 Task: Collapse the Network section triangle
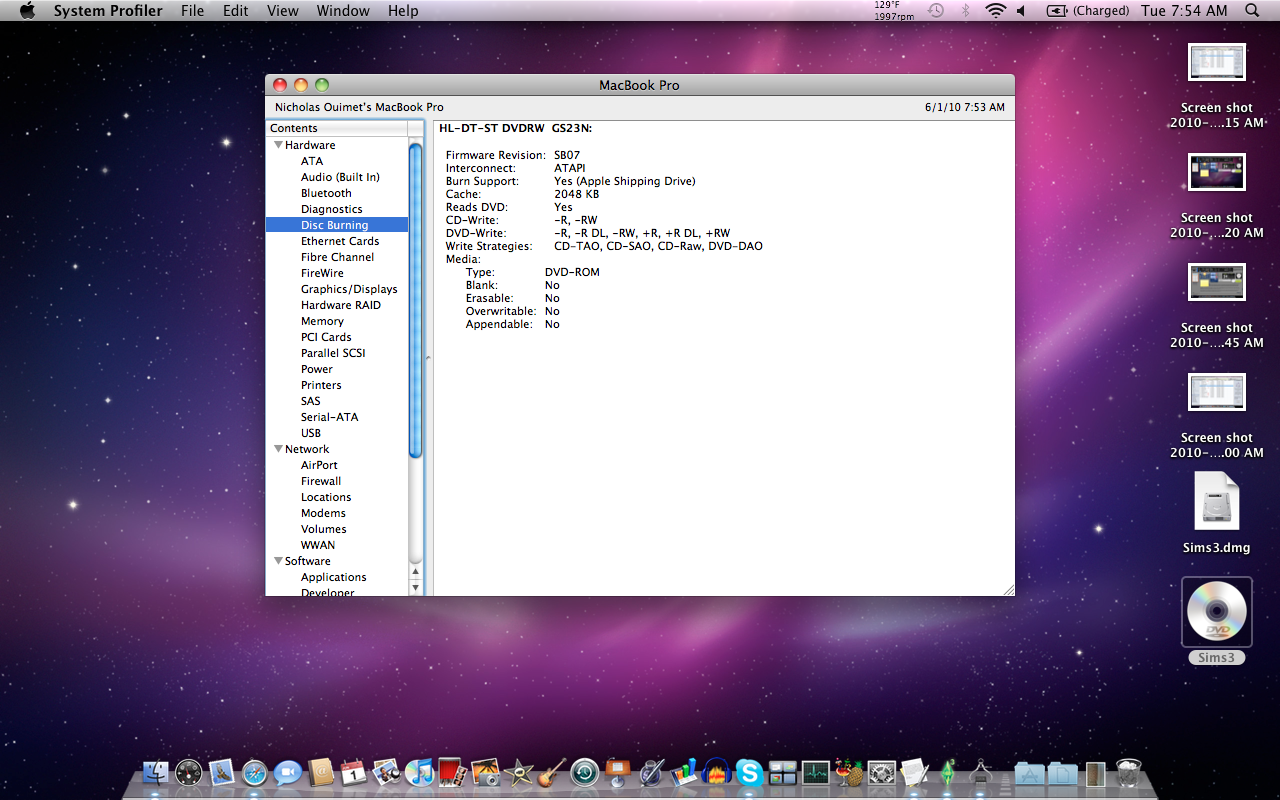[278, 449]
